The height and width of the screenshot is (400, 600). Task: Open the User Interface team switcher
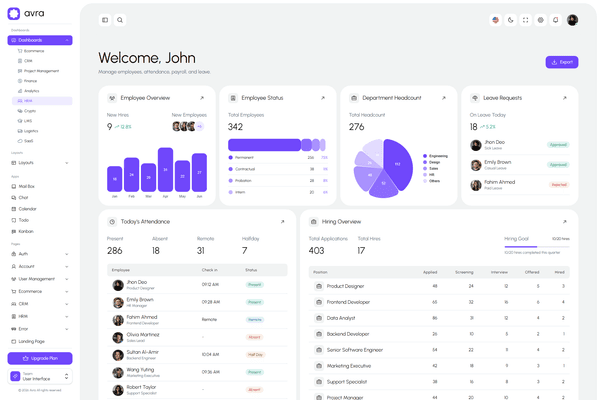click(40, 376)
